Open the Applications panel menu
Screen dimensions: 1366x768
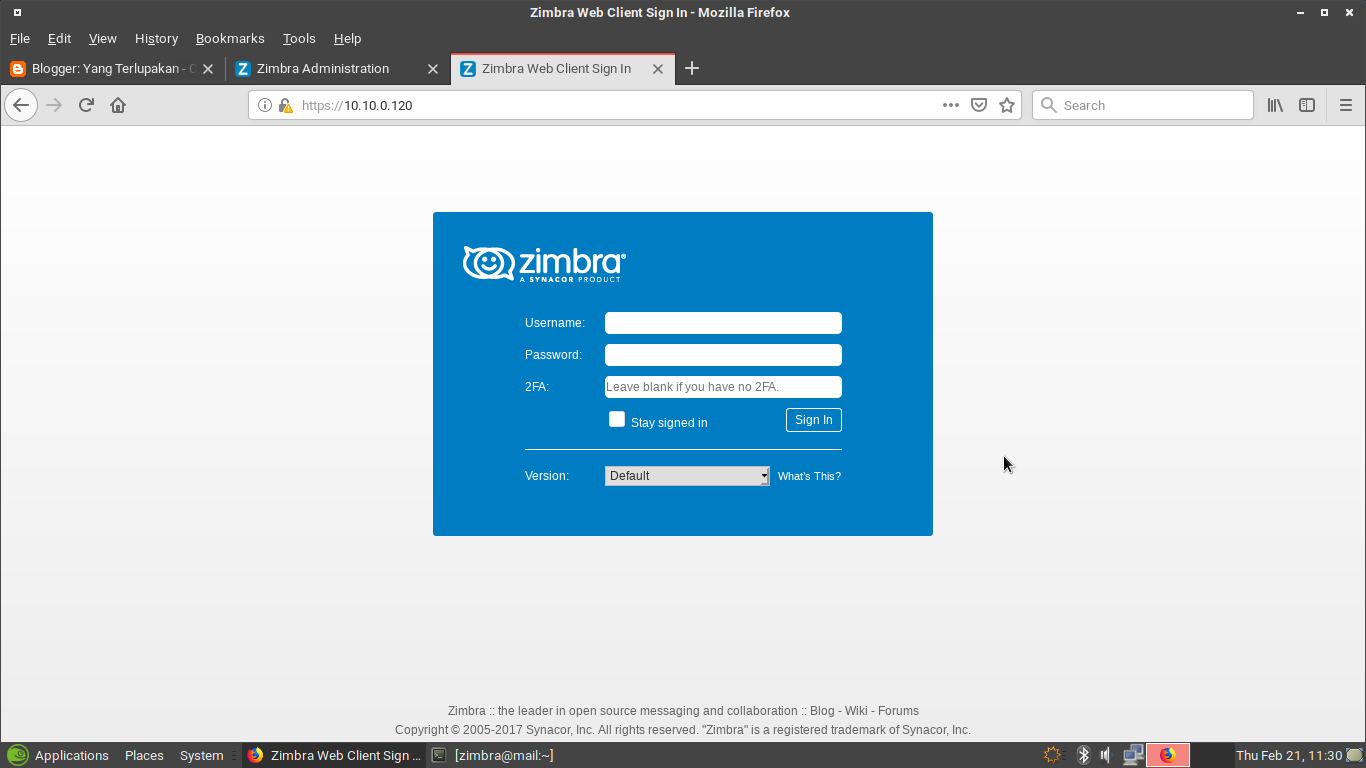pyautogui.click(x=58, y=755)
